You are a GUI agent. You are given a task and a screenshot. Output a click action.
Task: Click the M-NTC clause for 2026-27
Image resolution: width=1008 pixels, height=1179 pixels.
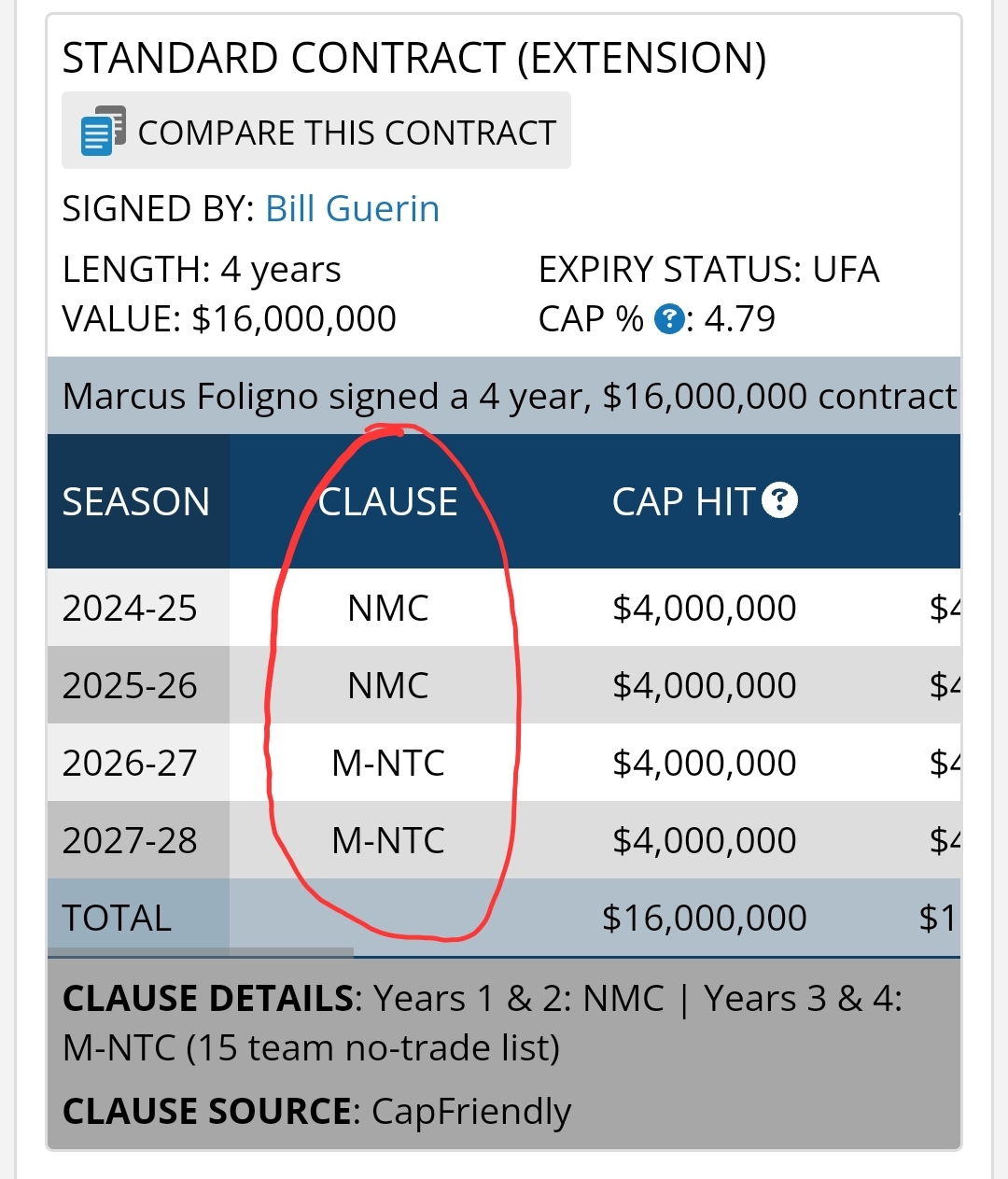coord(388,763)
